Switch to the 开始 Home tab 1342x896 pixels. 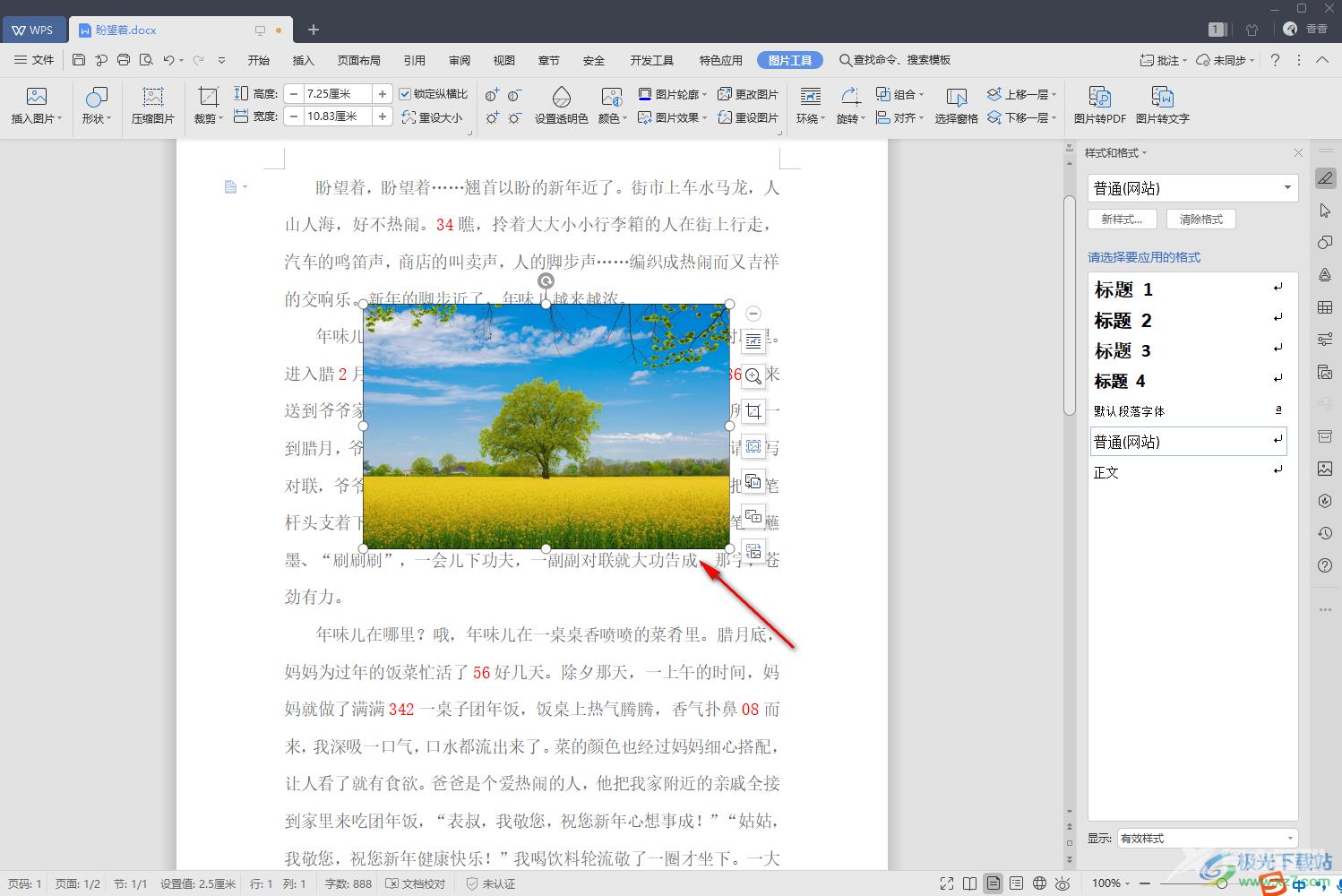(259, 60)
